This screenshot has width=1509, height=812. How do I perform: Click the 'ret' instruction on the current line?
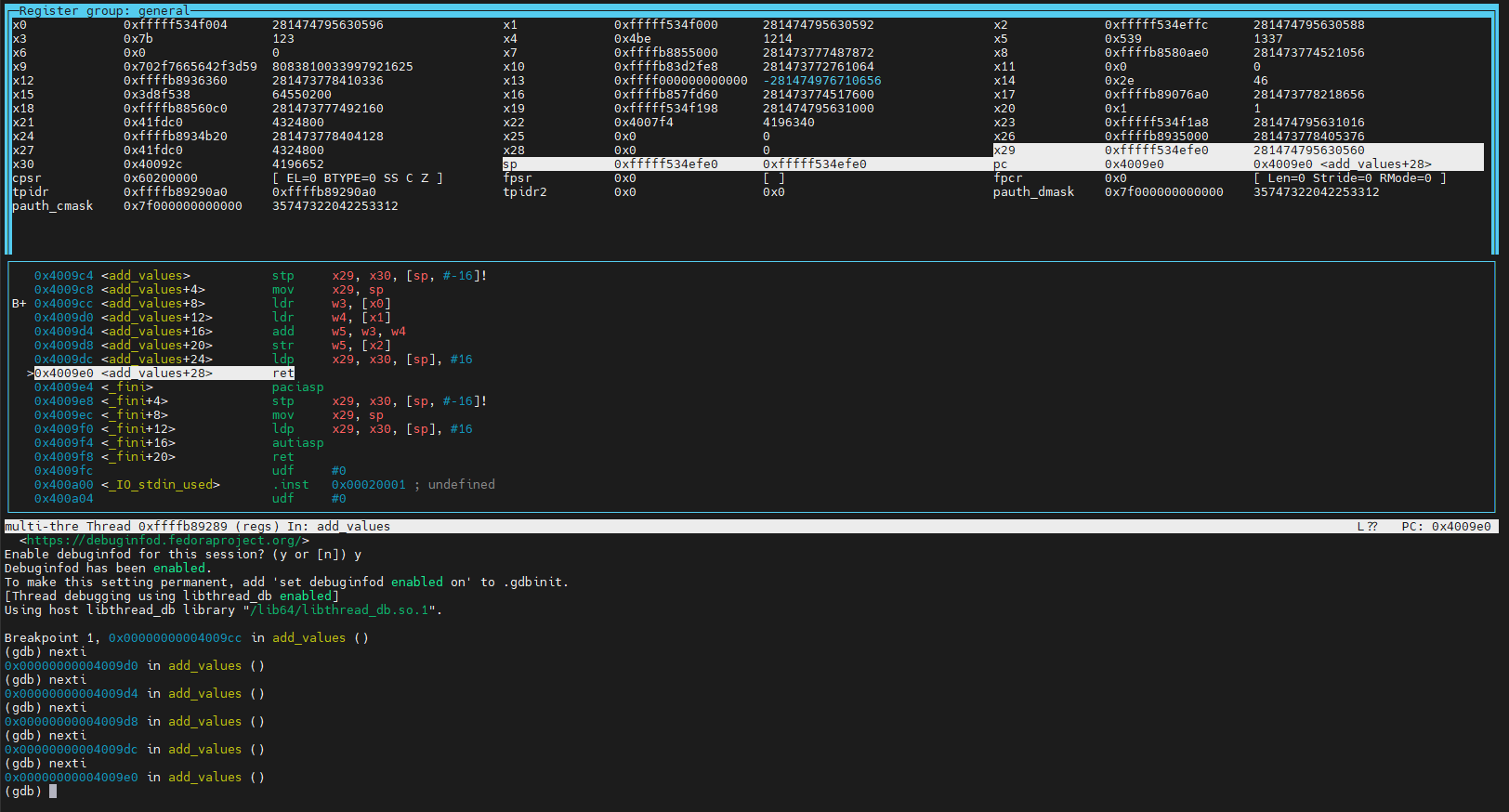282,373
